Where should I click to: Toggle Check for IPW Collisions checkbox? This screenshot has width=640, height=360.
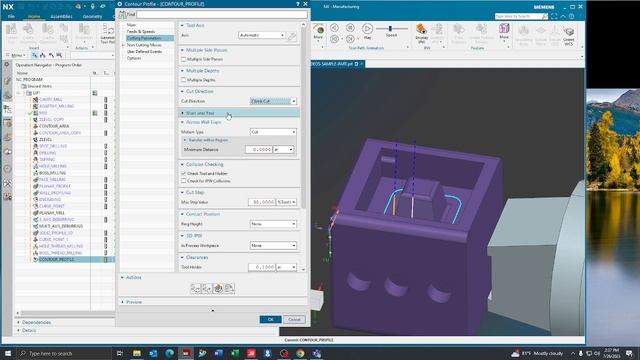[184, 181]
